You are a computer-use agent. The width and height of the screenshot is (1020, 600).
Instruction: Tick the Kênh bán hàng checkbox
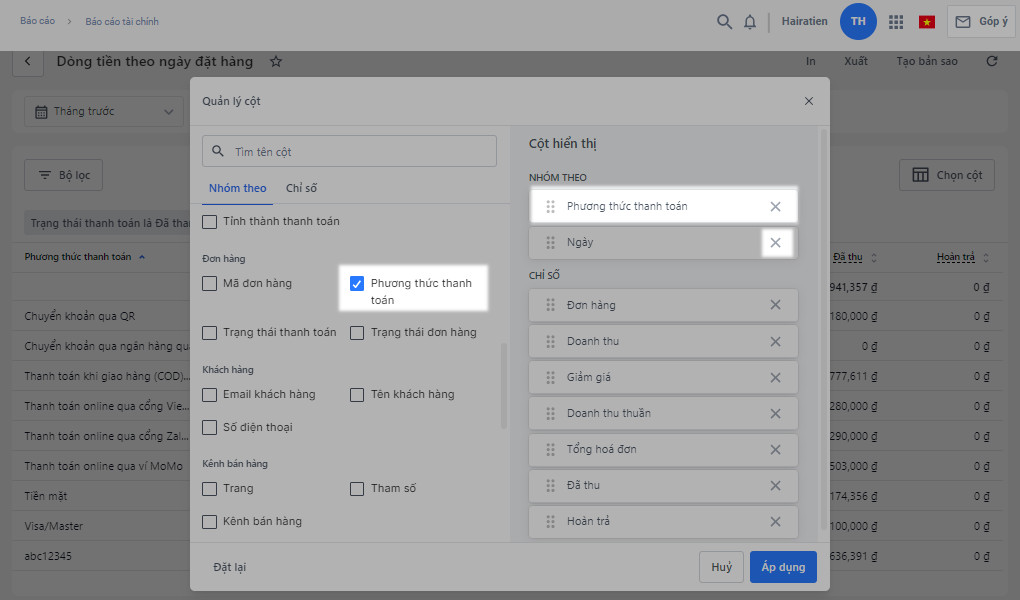[210, 522]
